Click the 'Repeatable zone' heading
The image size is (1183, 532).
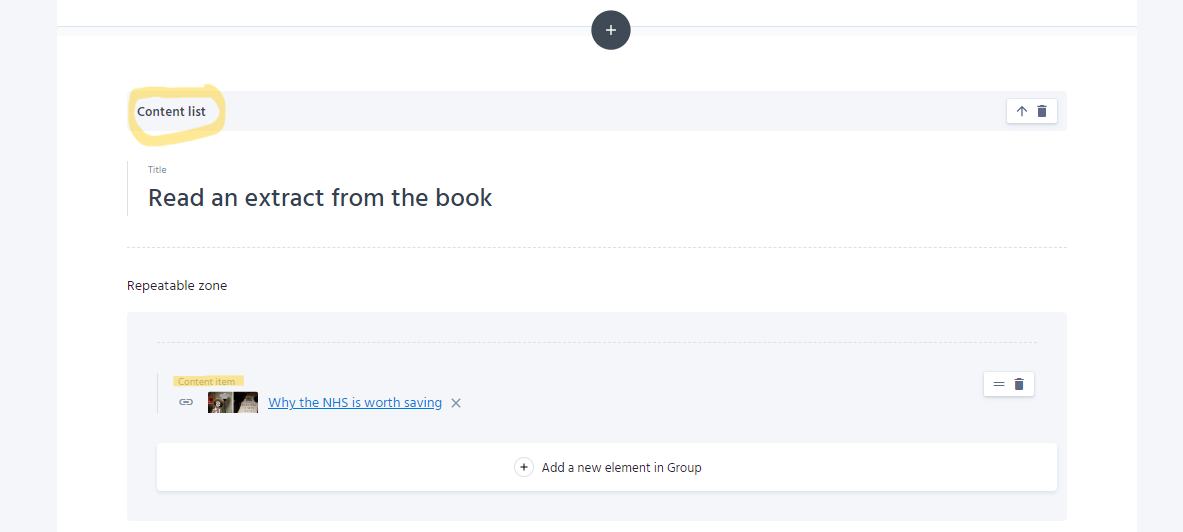point(177,286)
